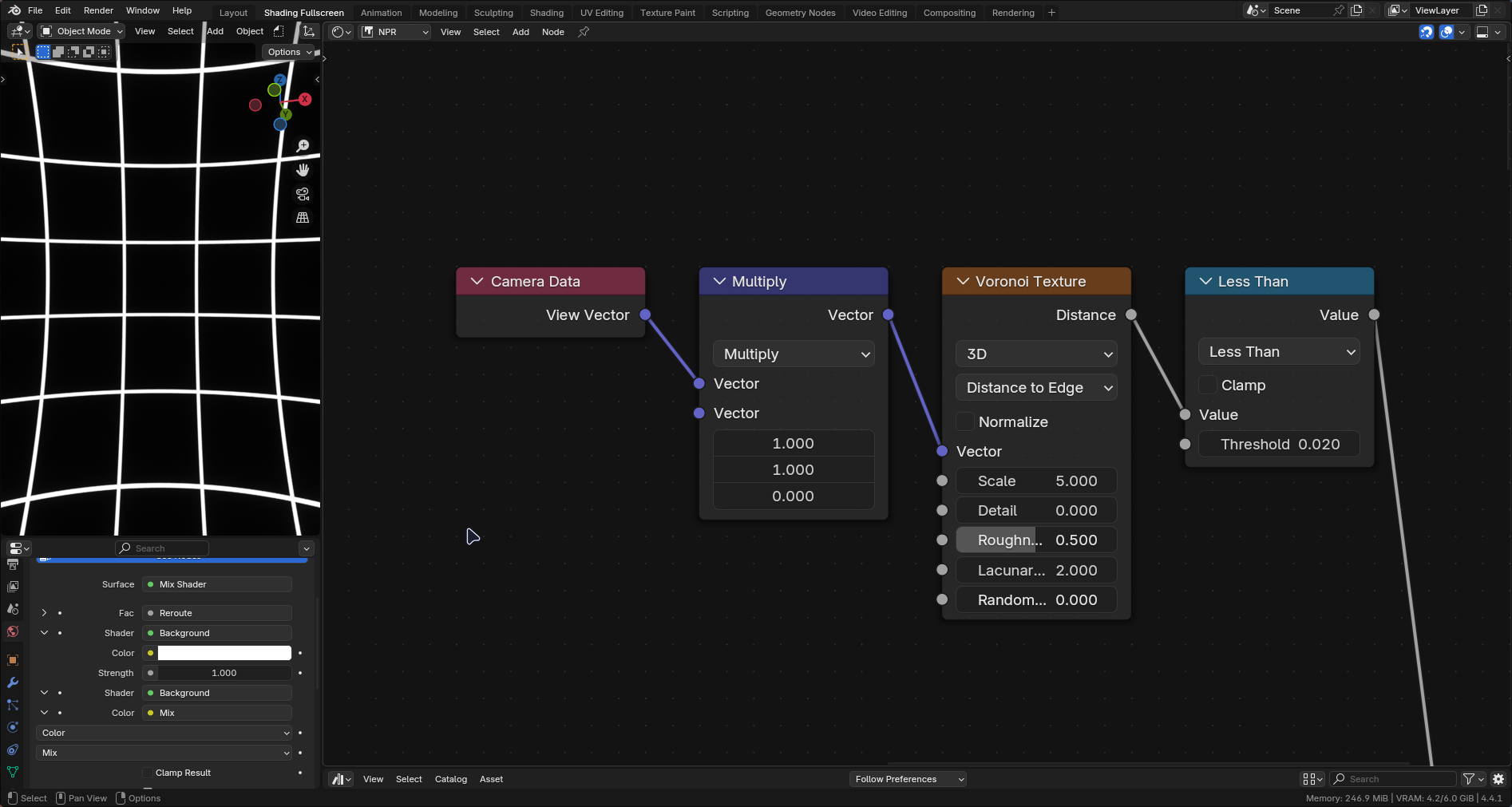Switch to the Geometry Nodes workspace tab
The height and width of the screenshot is (807, 1512).
800,13
